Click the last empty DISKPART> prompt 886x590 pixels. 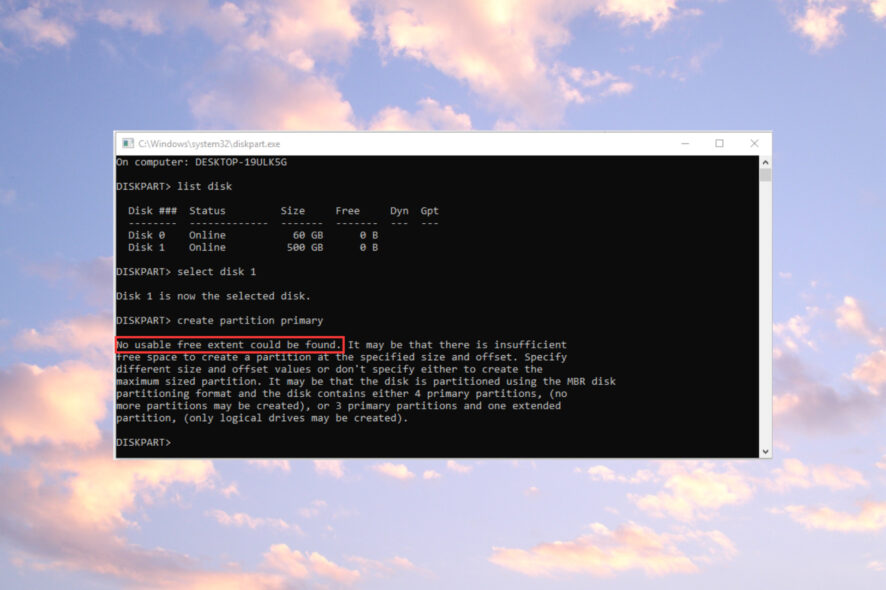(x=144, y=442)
